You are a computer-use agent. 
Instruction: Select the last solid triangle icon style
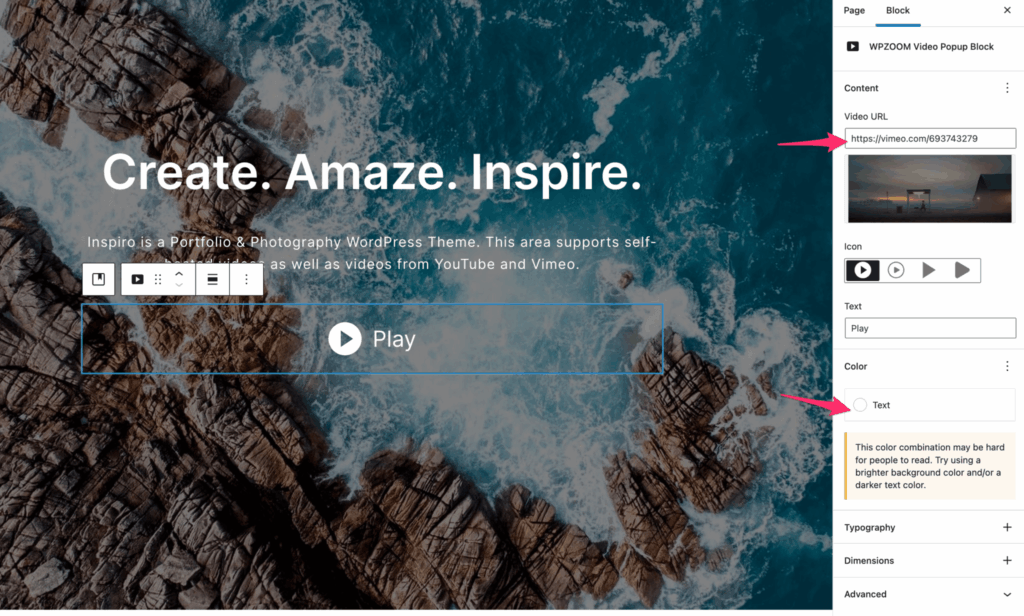tap(962, 270)
